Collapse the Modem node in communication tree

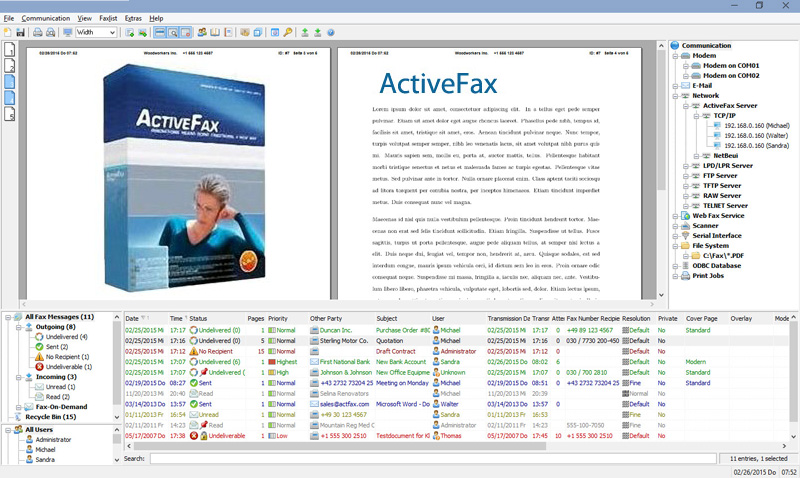tap(675, 56)
